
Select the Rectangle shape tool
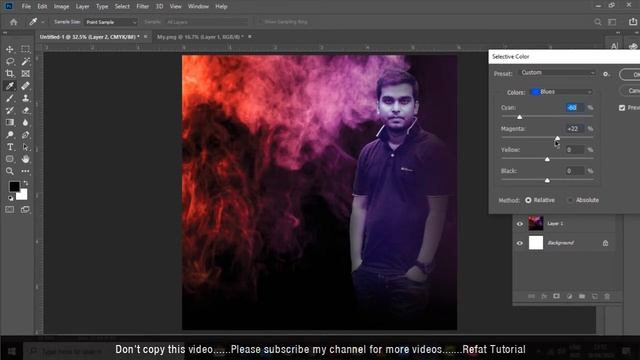[10, 159]
